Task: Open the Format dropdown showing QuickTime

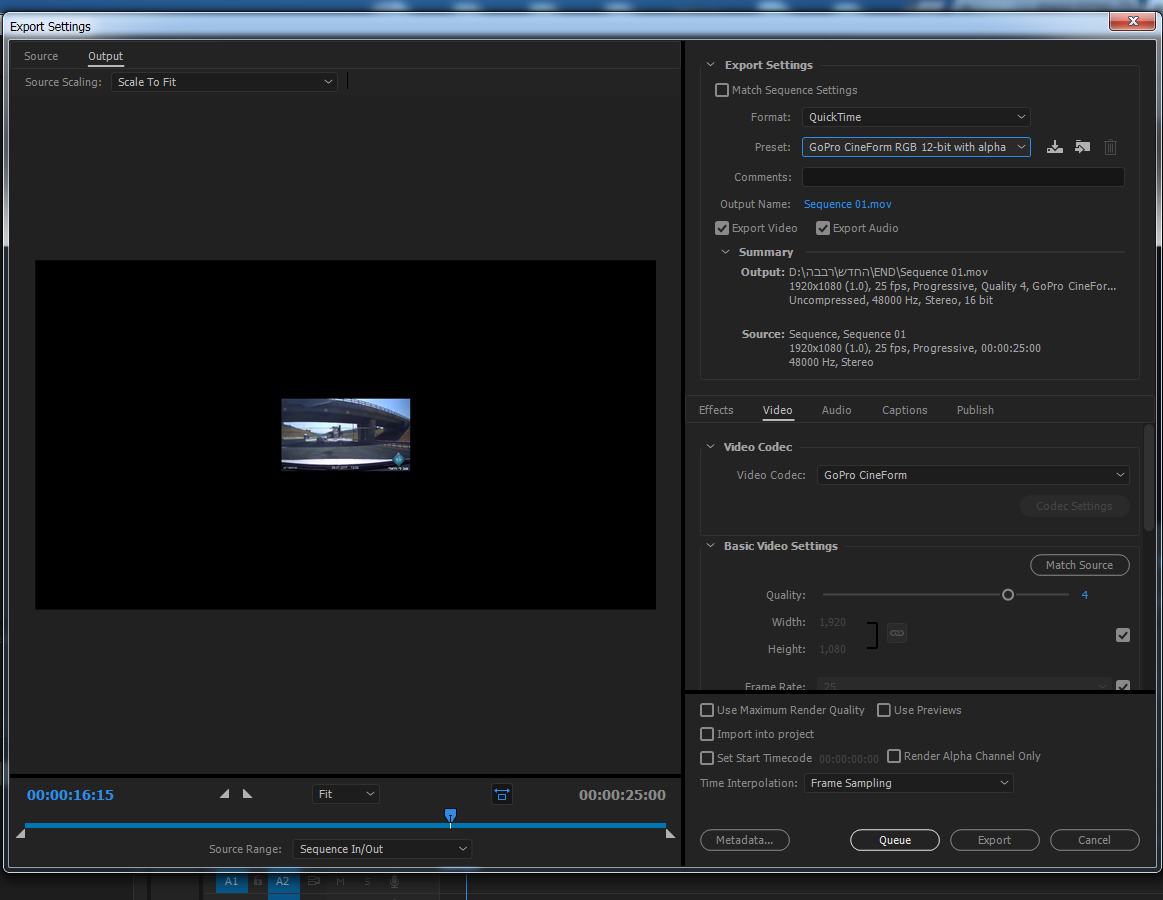Action: 915,117
